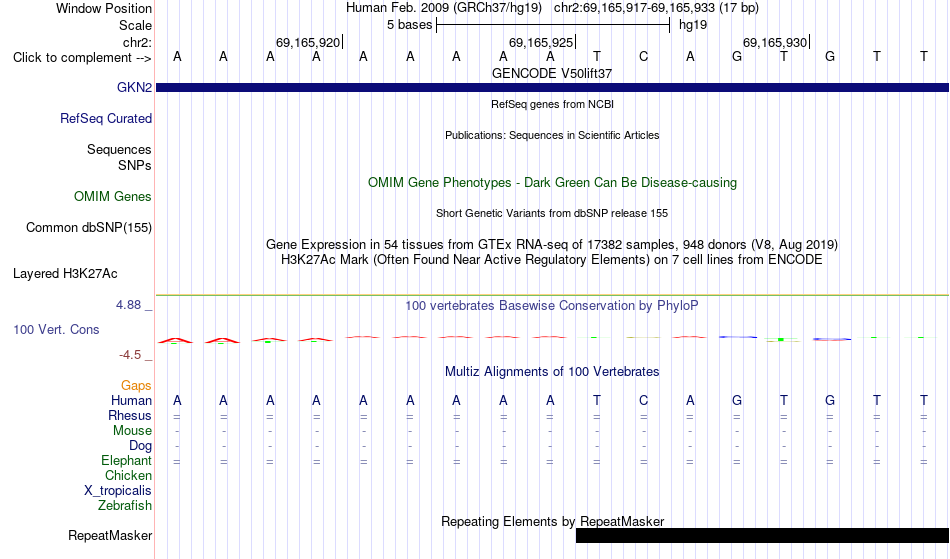Select the Human species row label
Viewport: 950px width, 559px height.
(131, 400)
